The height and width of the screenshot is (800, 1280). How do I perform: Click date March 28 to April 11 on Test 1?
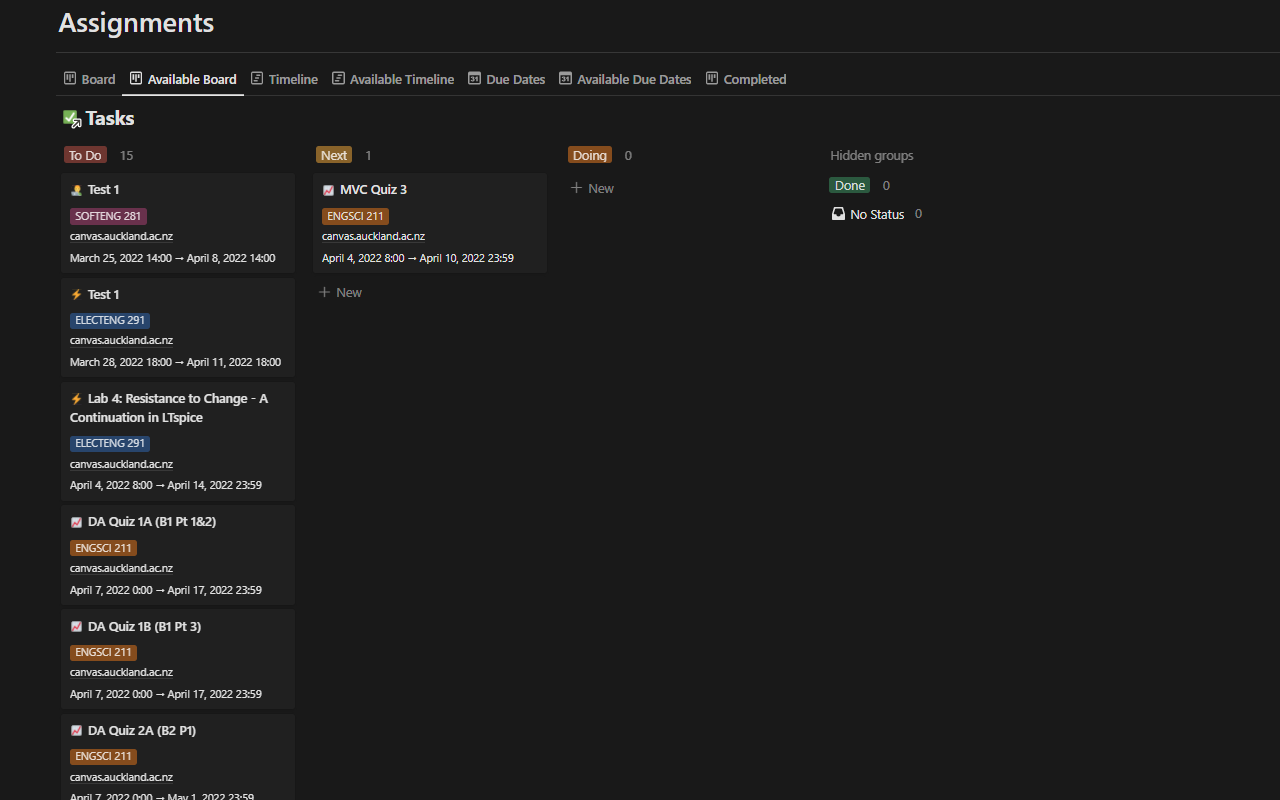(x=175, y=362)
